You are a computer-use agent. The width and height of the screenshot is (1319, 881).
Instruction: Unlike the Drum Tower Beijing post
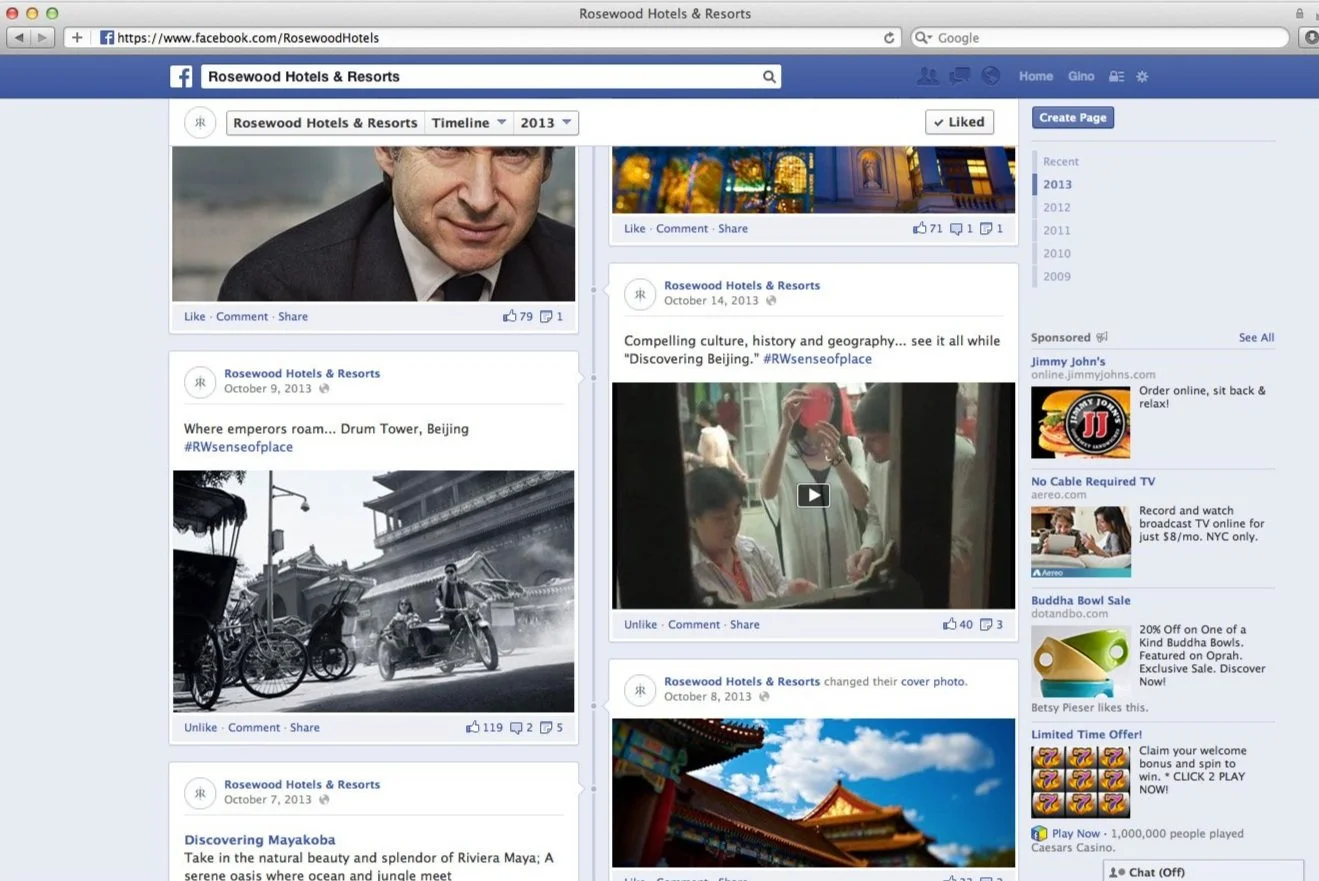click(200, 727)
